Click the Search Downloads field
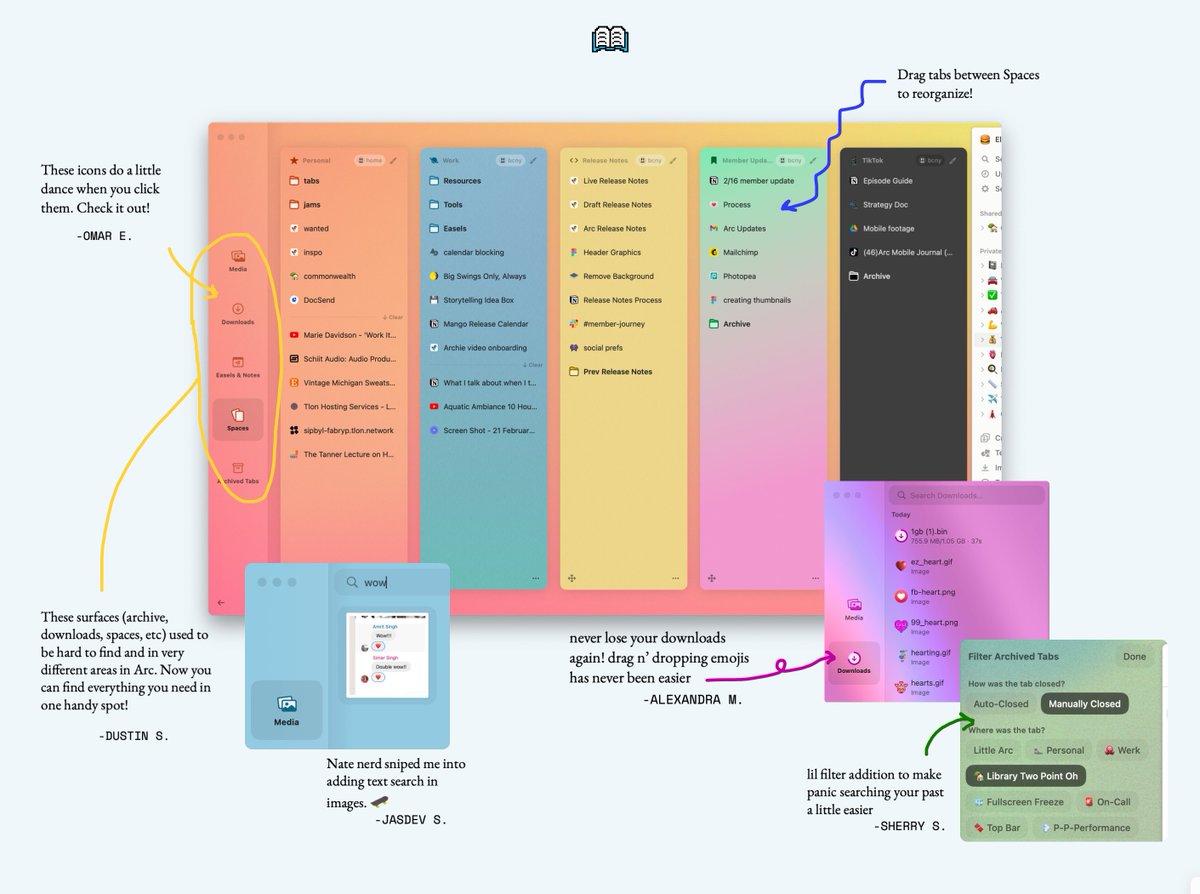This screenshot has width=1200, height=894. click(966, 495)
